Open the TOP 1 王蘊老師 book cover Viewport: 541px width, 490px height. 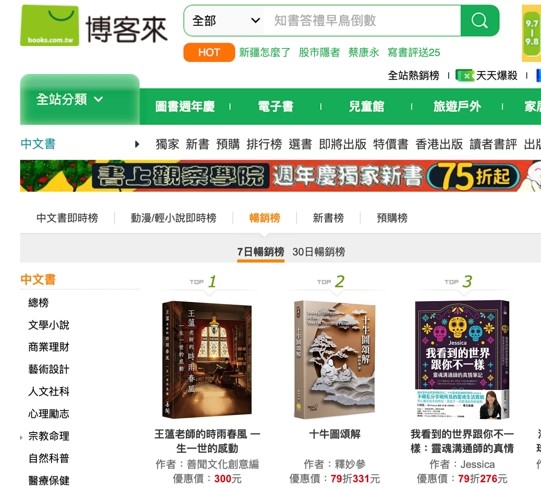coord(207,360)
